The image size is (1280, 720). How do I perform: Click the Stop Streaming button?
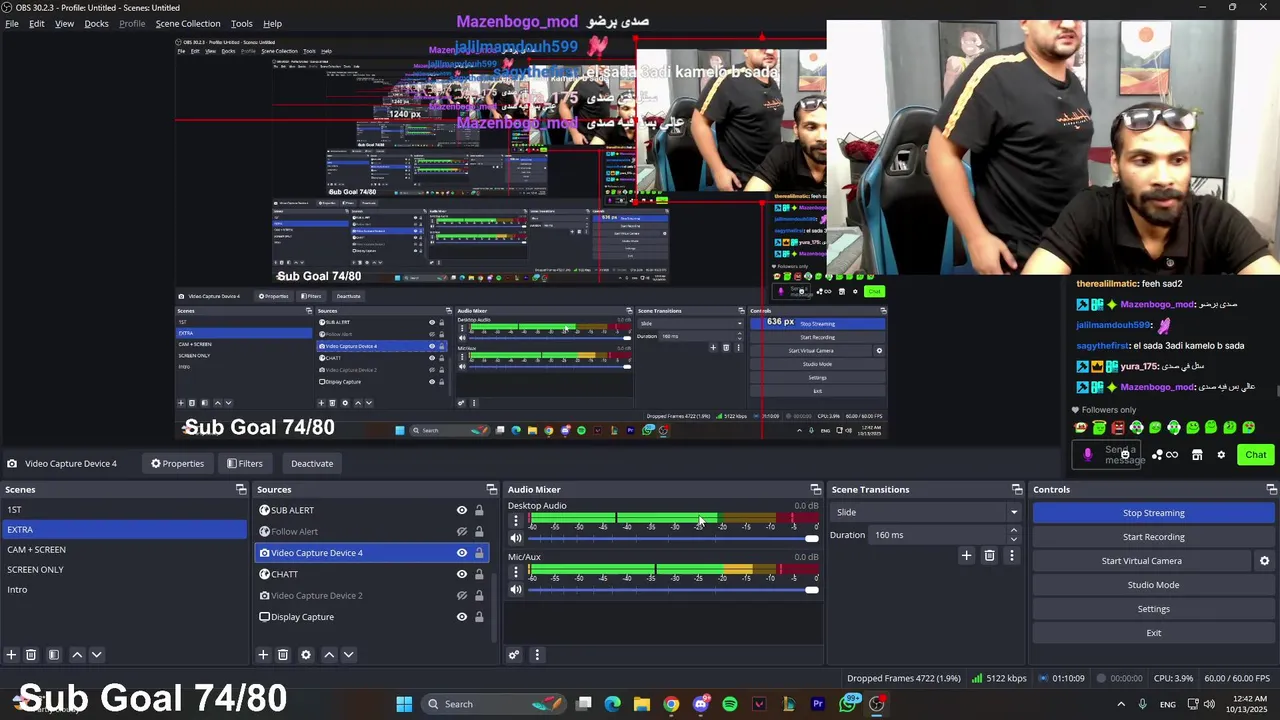[1153, 513]
